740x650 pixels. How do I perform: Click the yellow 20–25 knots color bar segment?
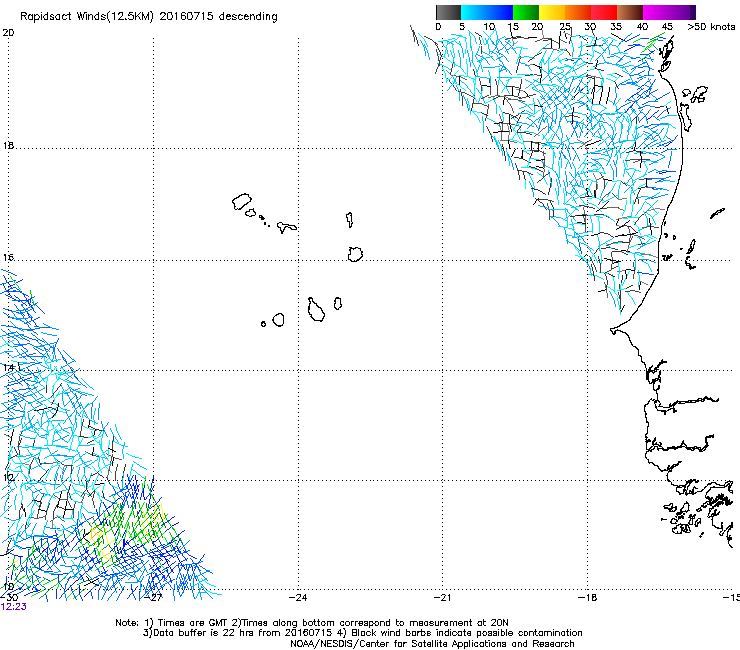(x=552, y=12)
